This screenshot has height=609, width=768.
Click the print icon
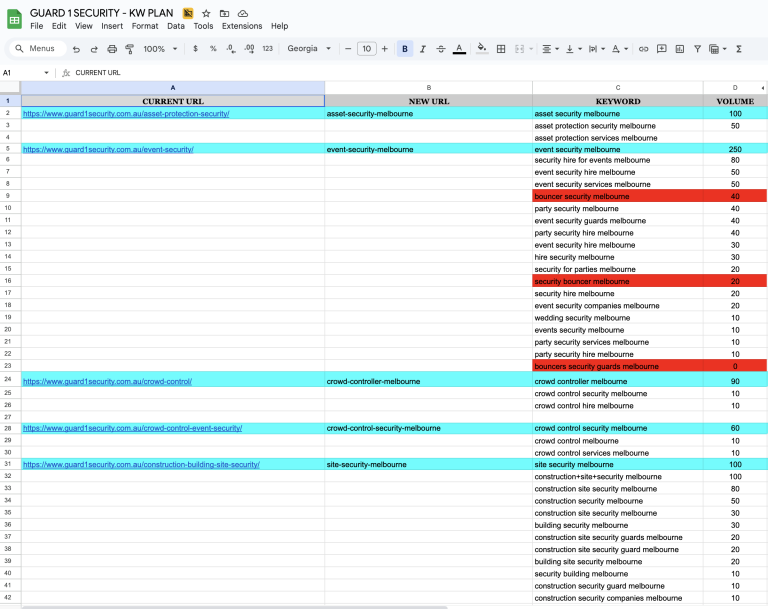pyautogui.click(x=112, y=48)
